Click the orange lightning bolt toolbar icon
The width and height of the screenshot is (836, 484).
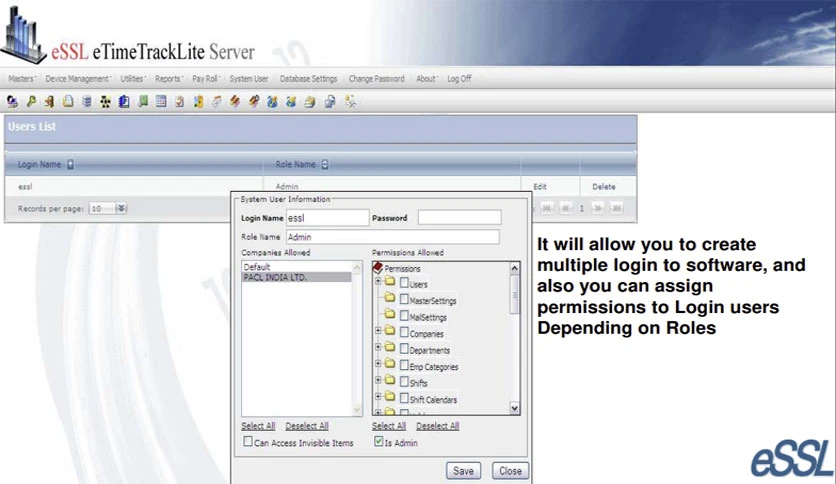[x=235, y=101]
